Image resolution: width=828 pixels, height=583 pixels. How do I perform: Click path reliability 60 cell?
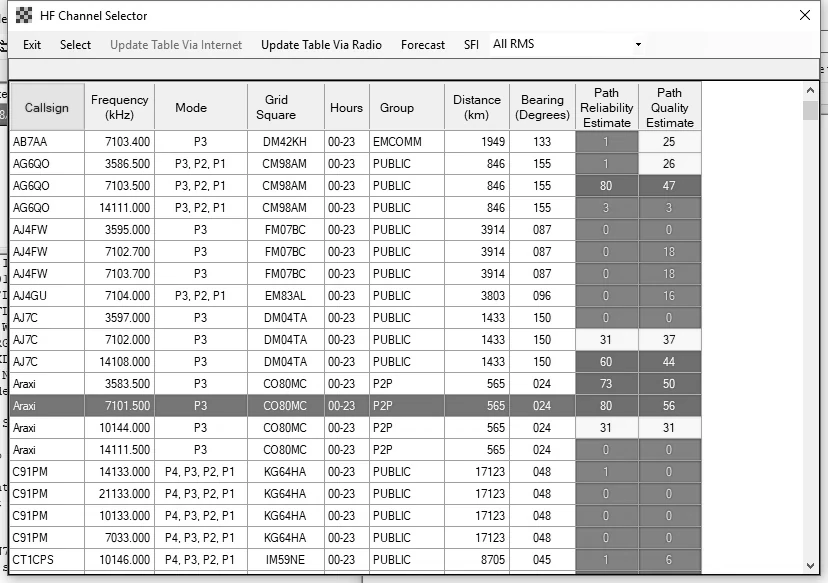pyautogui.click(x=607, y=362)
